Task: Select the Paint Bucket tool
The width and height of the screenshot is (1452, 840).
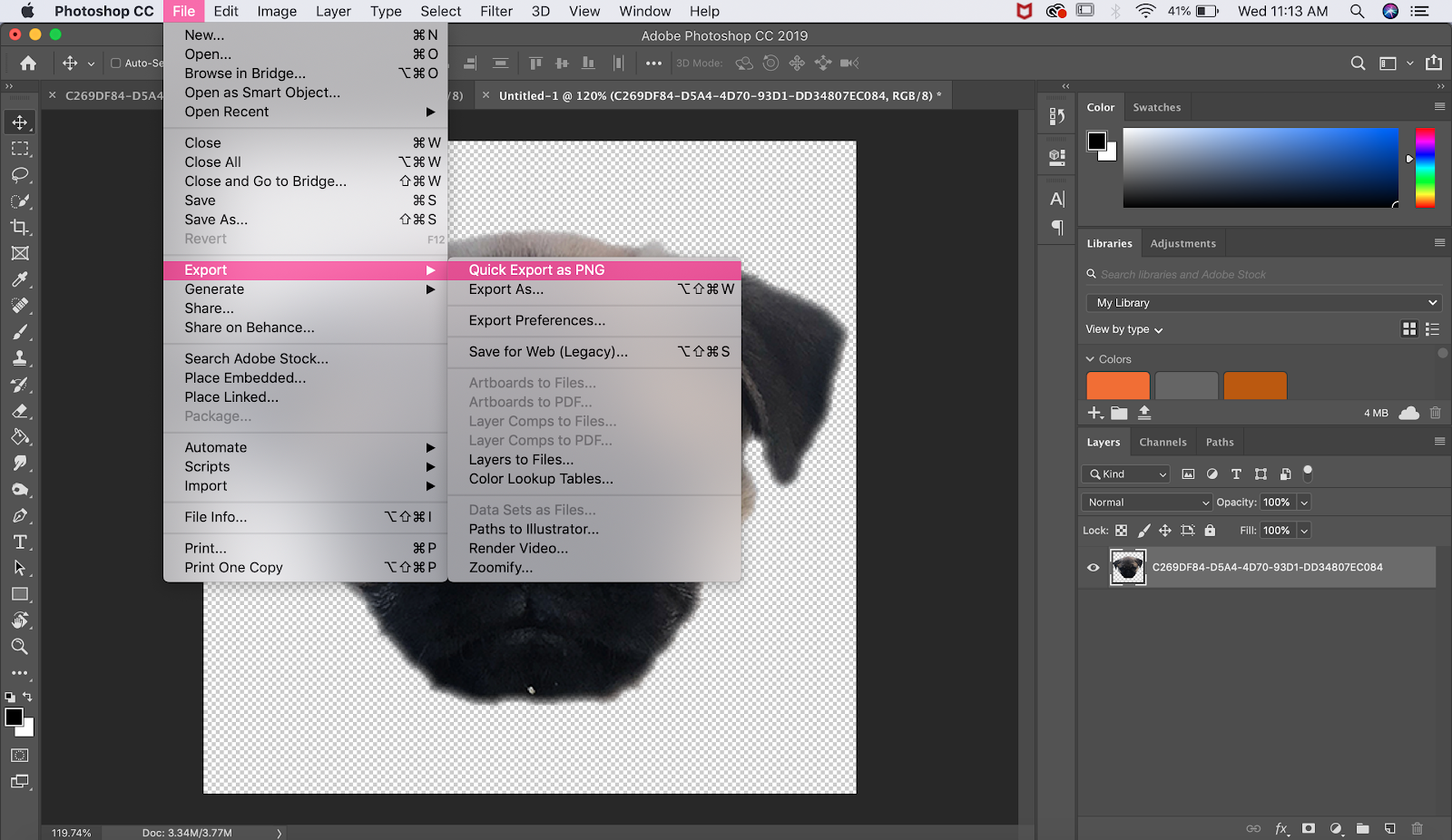Action: [20, 437]
